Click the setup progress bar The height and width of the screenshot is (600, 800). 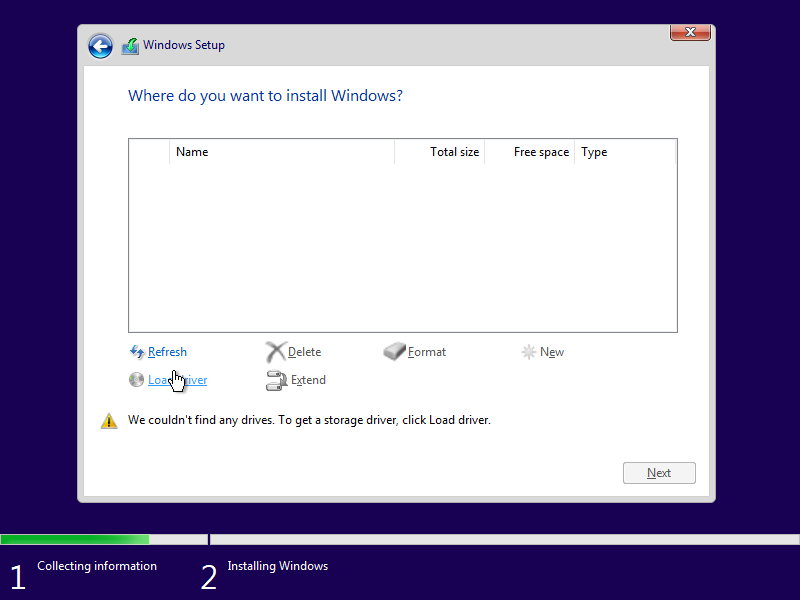tap(400, 539)
